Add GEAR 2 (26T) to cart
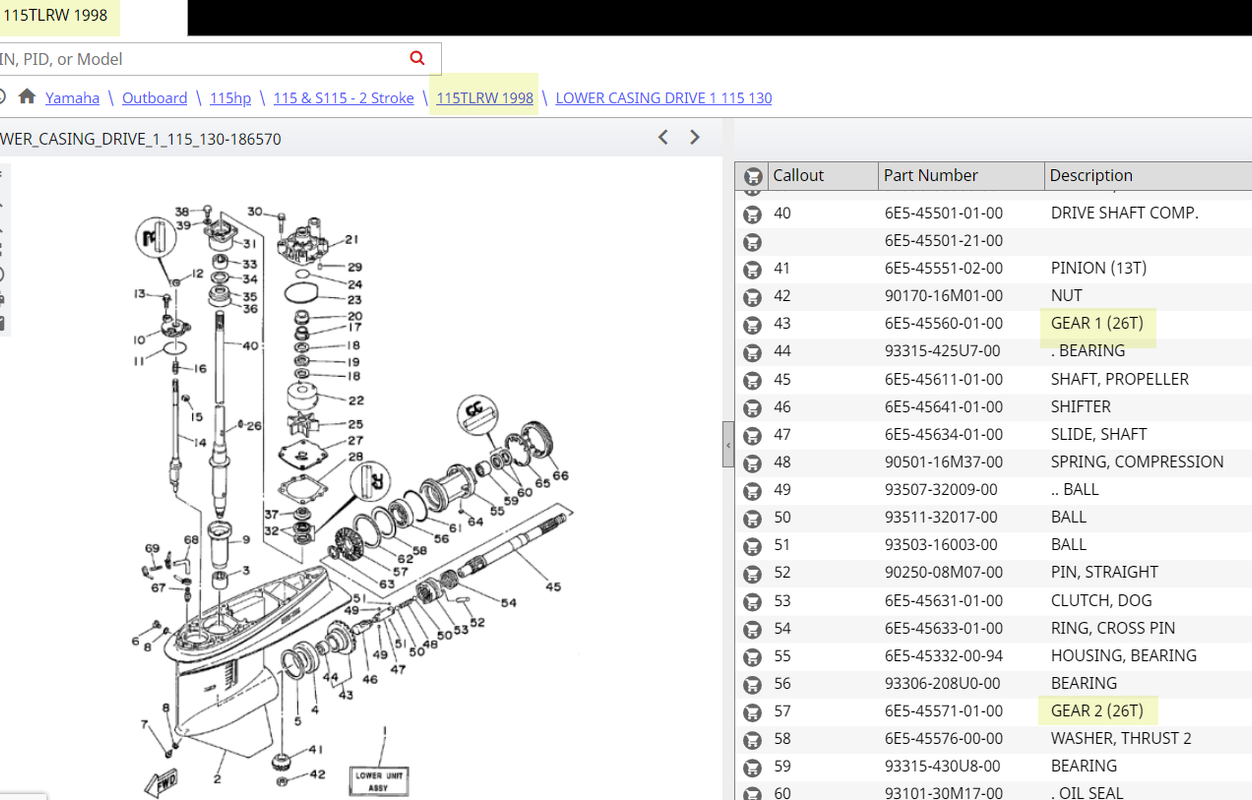 (x=752, y=712)
